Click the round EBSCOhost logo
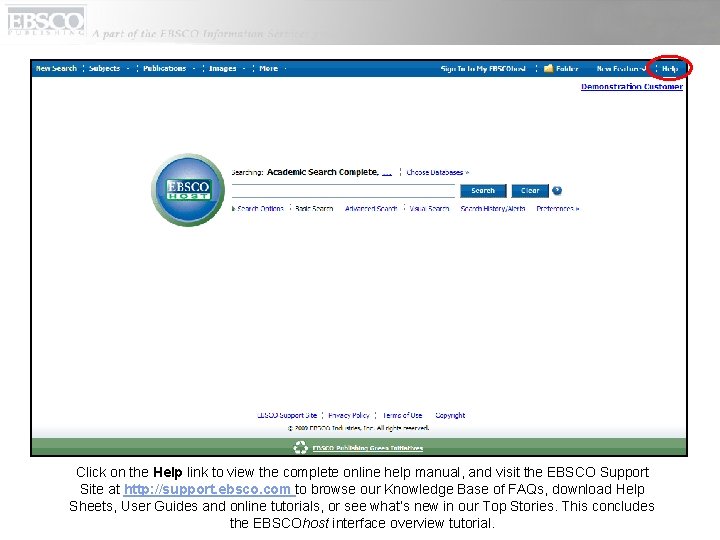 tap(188, 190)
